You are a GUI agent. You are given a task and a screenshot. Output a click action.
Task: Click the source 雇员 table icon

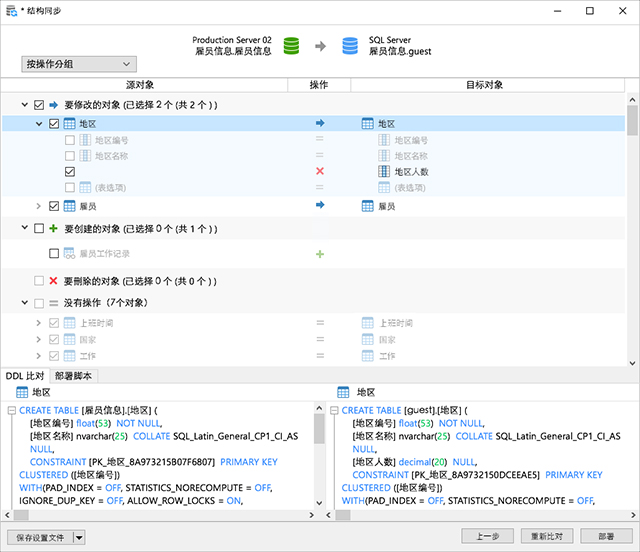(69, 206)
